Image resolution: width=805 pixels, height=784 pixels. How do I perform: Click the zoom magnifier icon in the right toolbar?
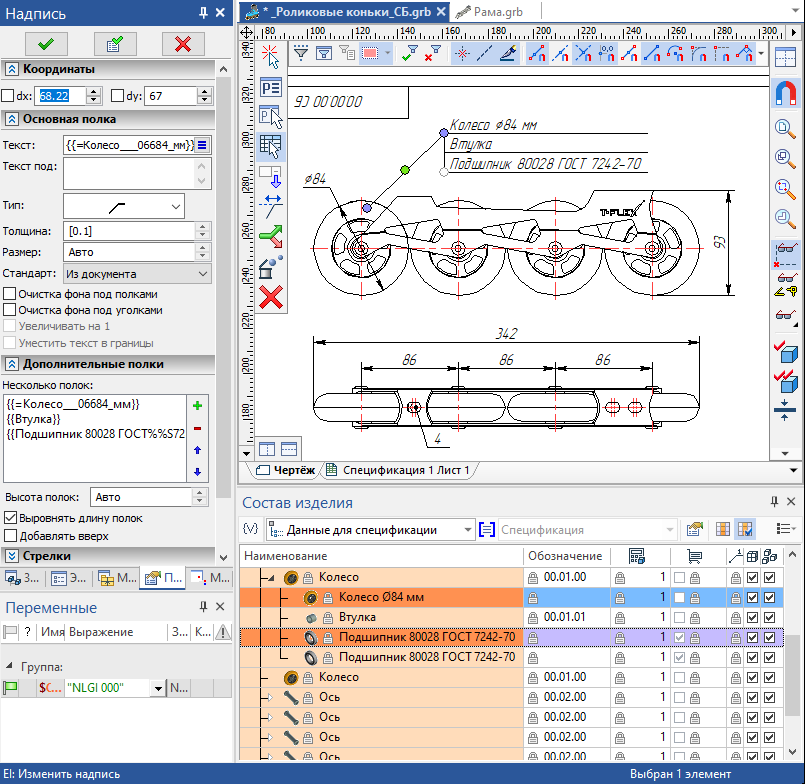(x=785, y=128)
